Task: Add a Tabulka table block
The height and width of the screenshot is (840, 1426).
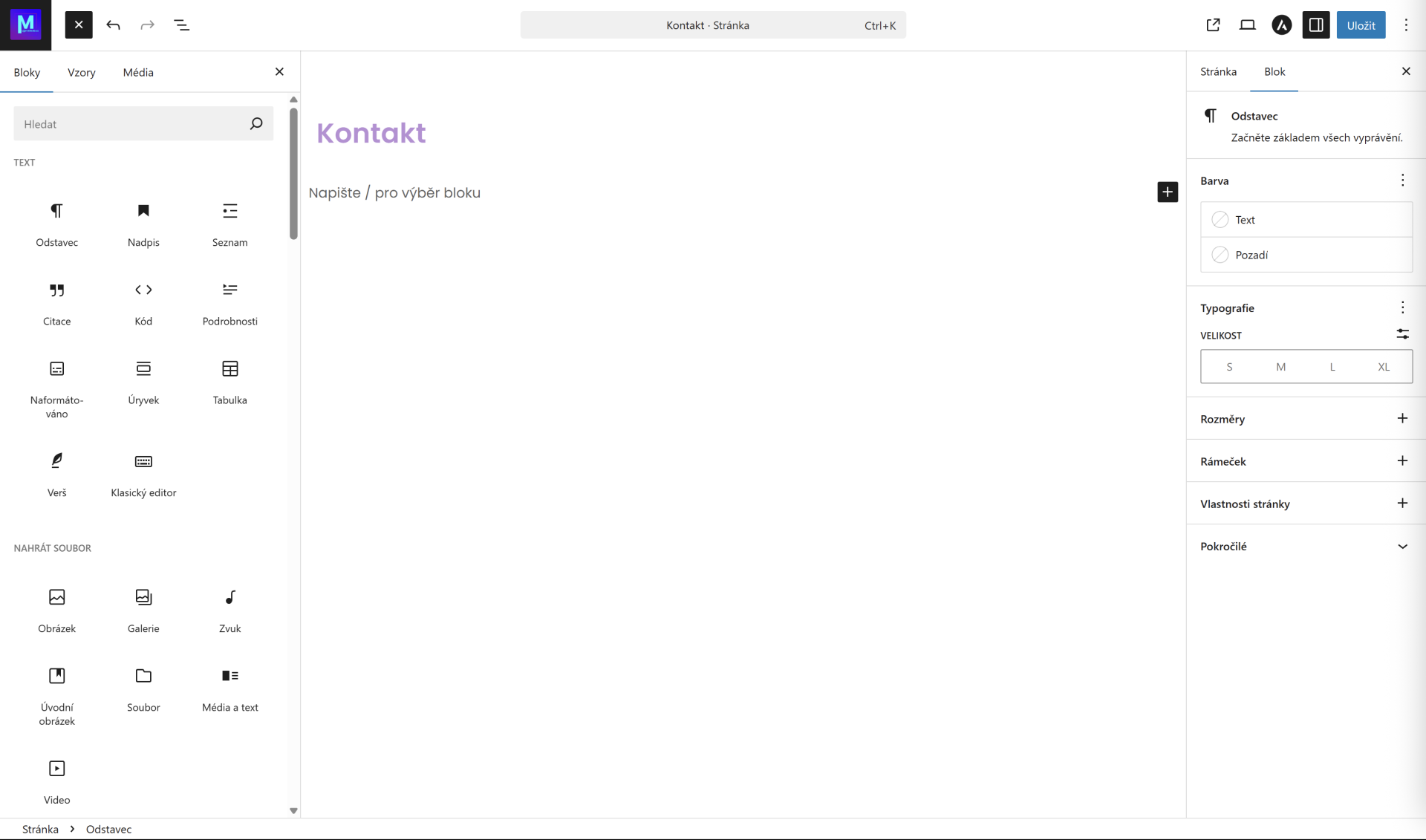Action: 229,380
